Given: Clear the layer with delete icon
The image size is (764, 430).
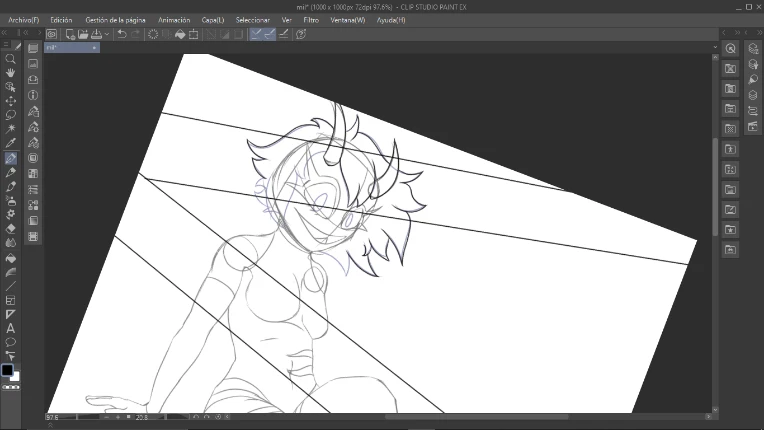Looking at the screenshot, I should pyautogui.click(x=153, y=34).
